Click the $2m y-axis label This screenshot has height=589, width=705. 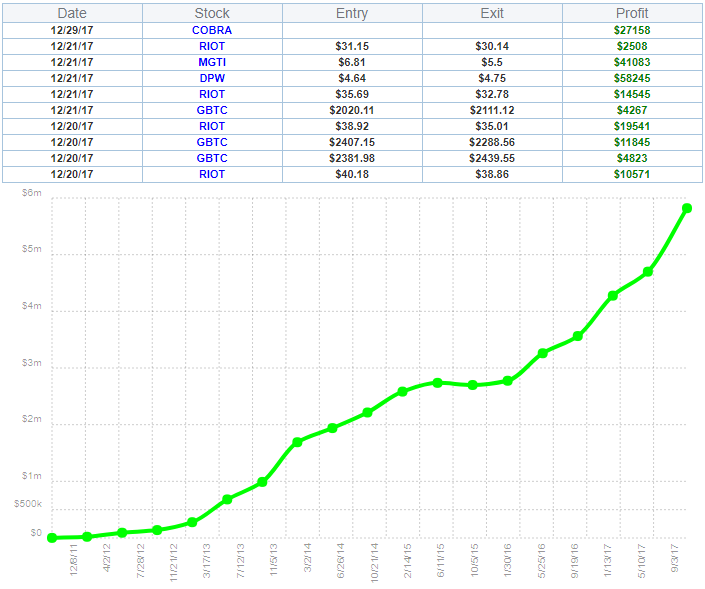31,419
